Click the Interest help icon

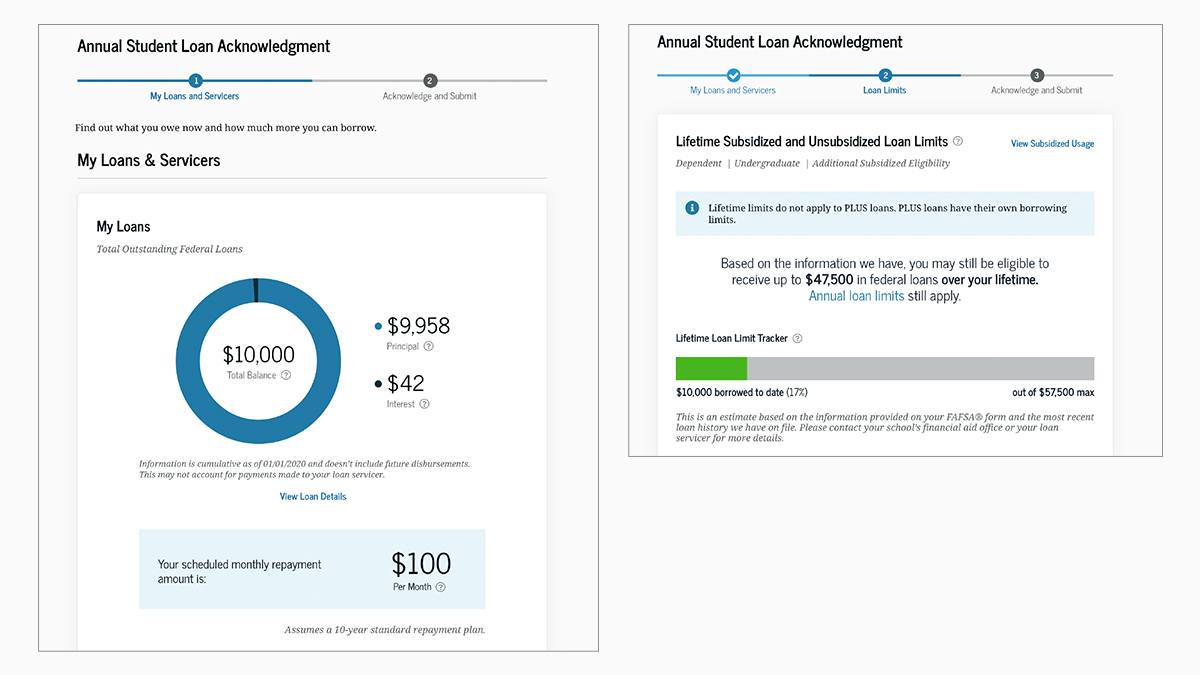click(x=424, y=403)
